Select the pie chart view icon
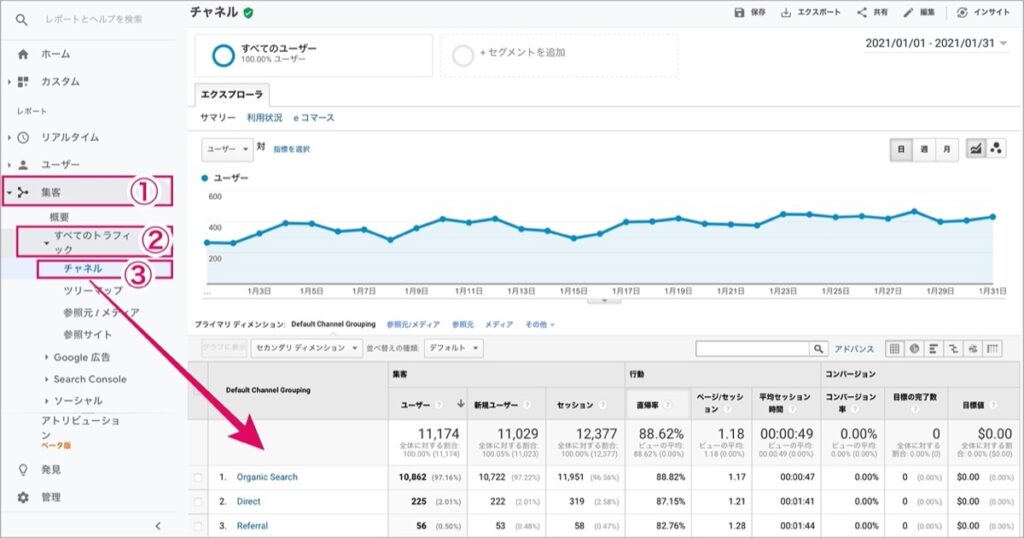The width and height of the screenshot is (1024, 538). tap(914, 349)
